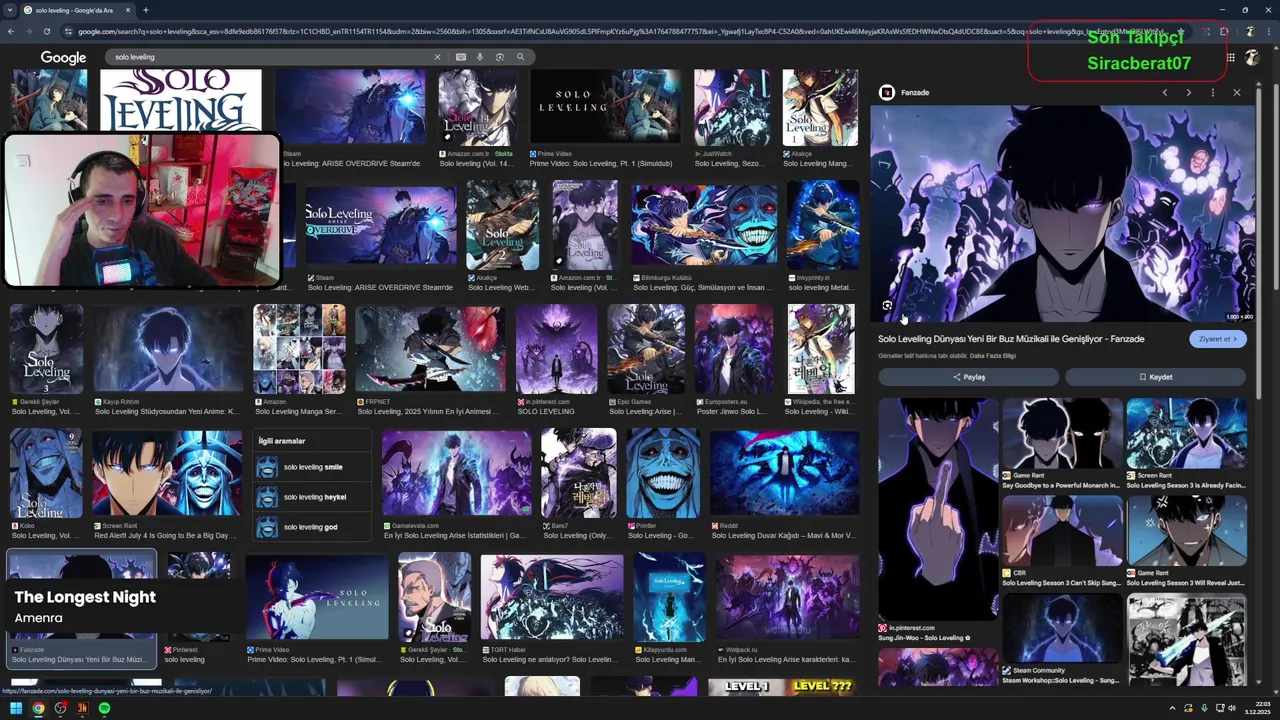Open the Chrome extensions puzzle icon

pyautogui.click(x=1224, y=31)
